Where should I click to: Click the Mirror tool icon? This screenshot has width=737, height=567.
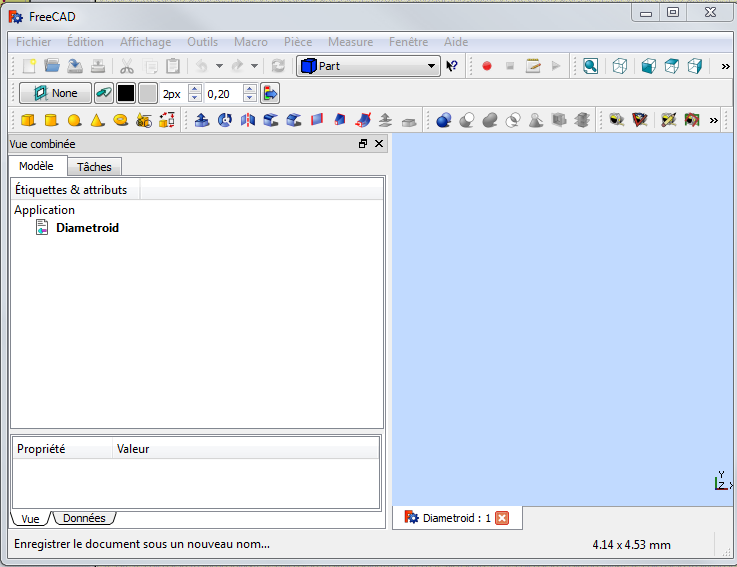pos(248,120)
